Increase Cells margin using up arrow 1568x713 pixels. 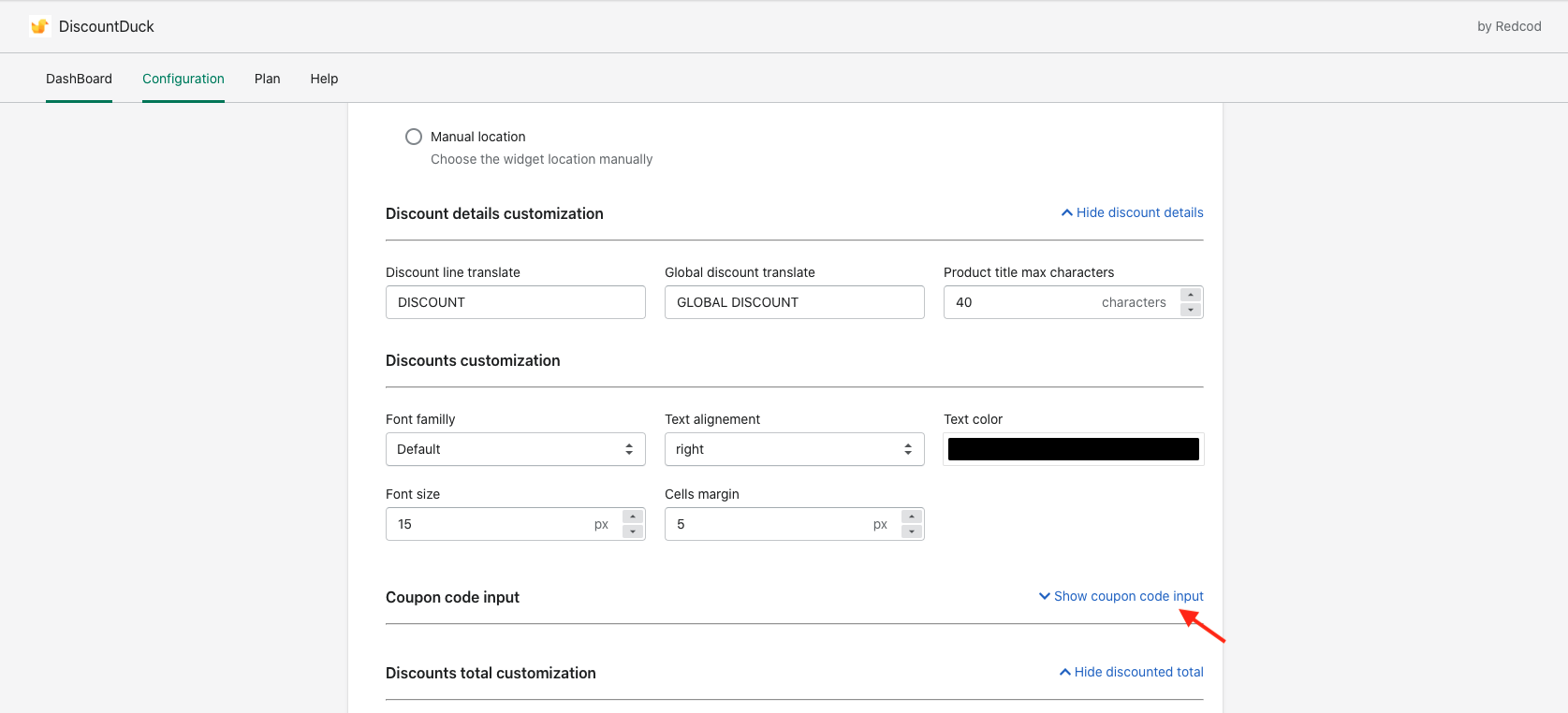912,517
